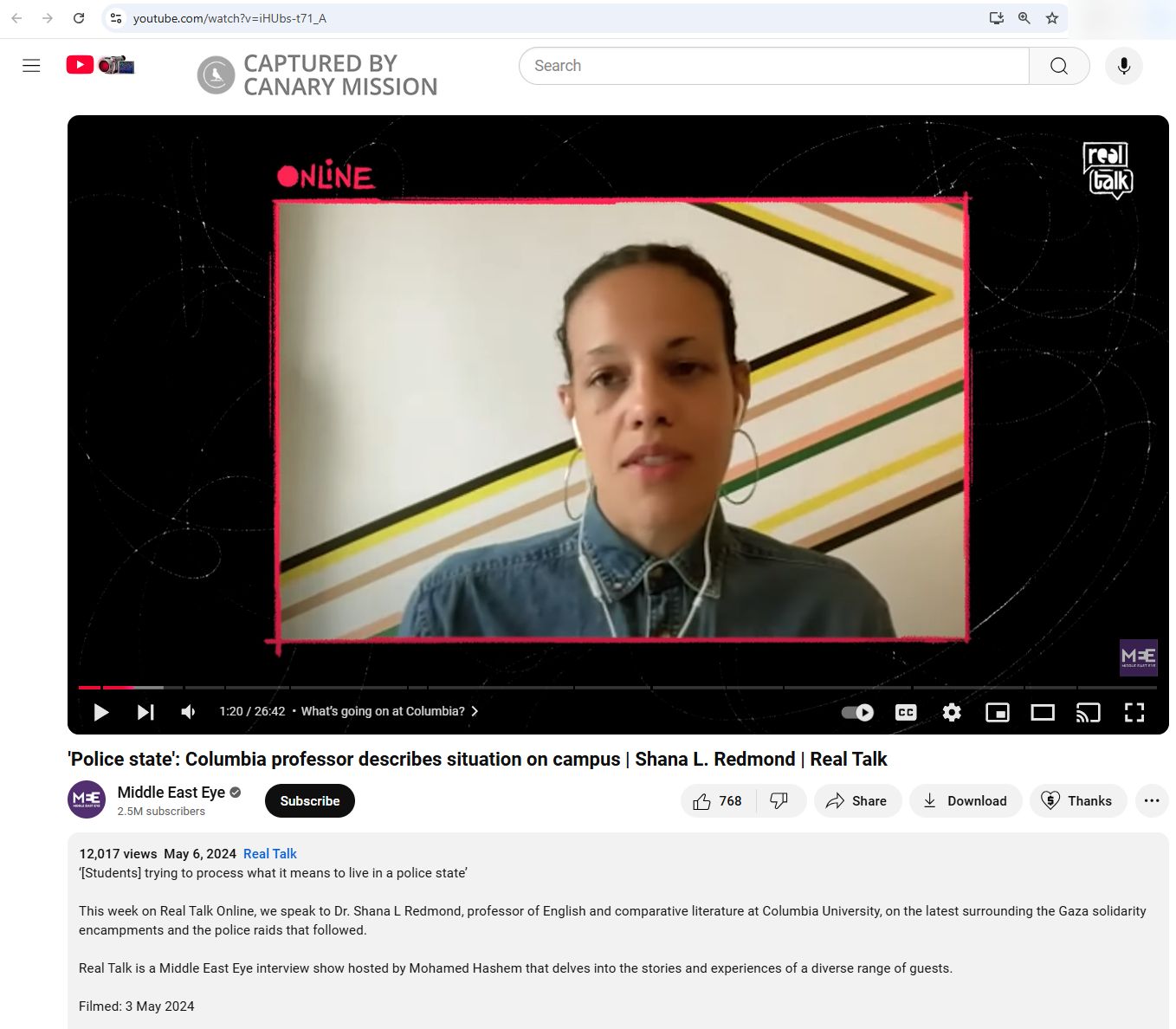Open video settings gear
1176x1029 pixels.
952,712
